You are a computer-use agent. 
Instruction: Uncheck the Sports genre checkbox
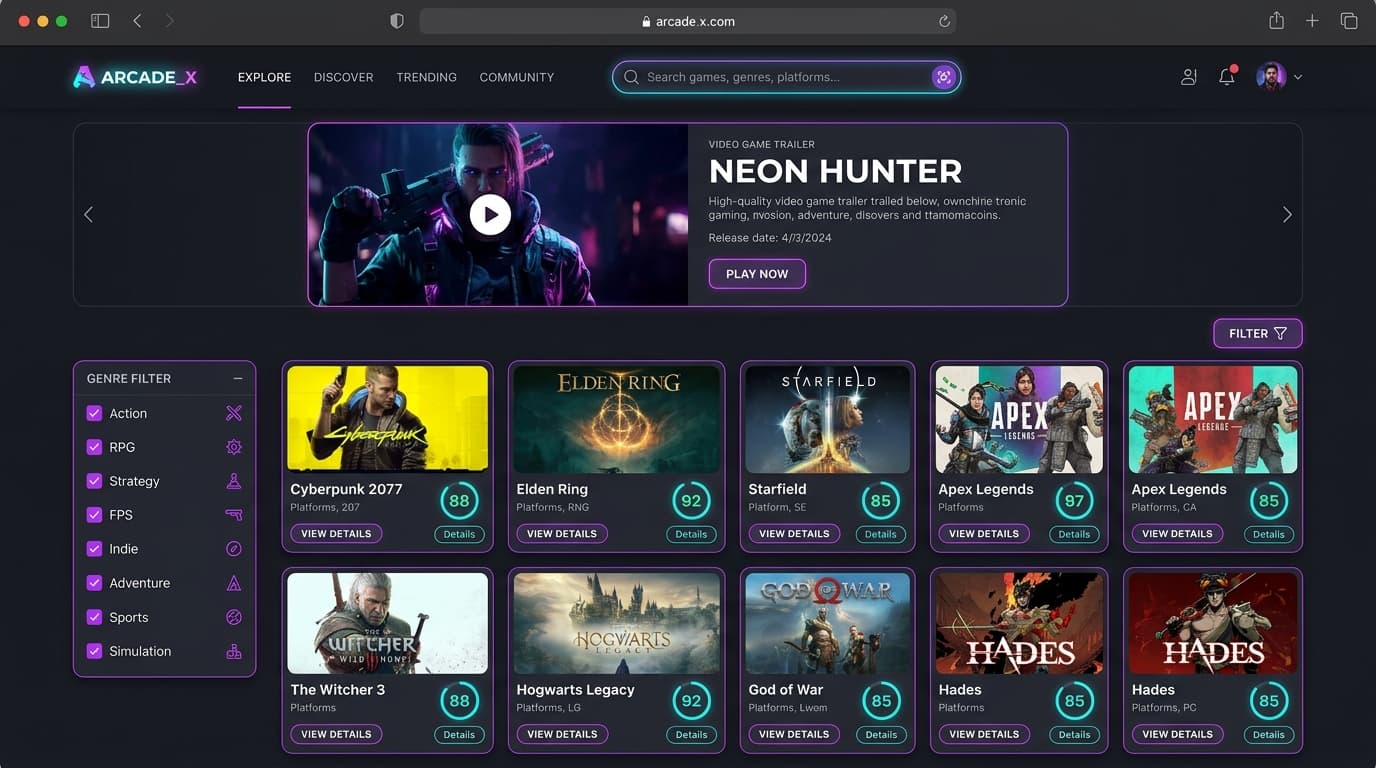(x=94, y=617)
